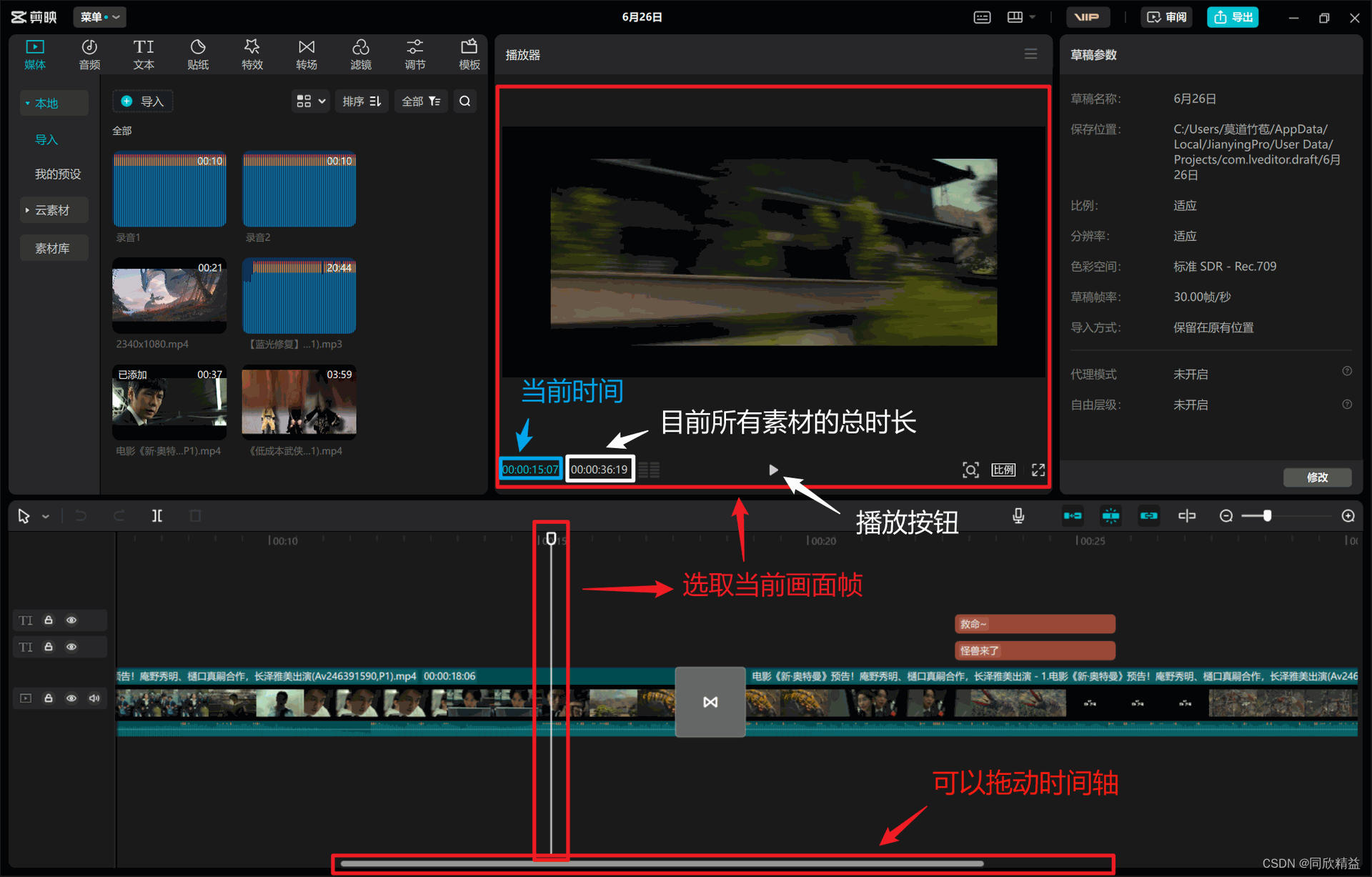
Task: Toggle preview axis icon
Action: coord(1187,516)
